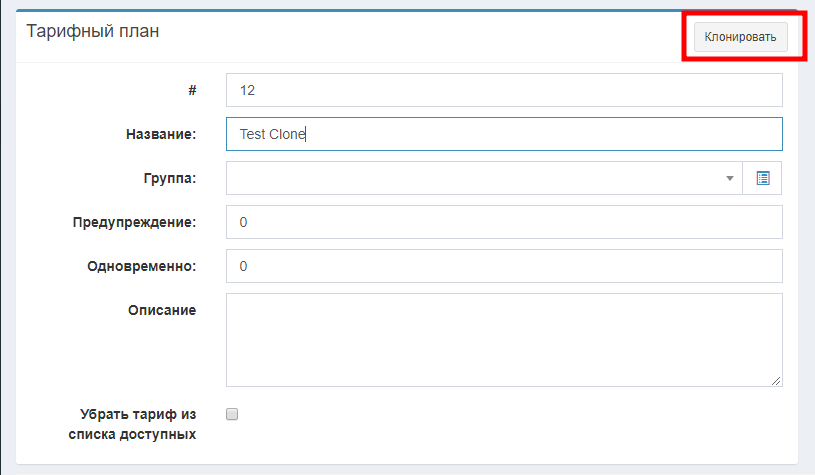Expand the Группа dropdown arrow
Image resolution: width=815 pixels, height=475 pixels.
click(x=729, y=178)
